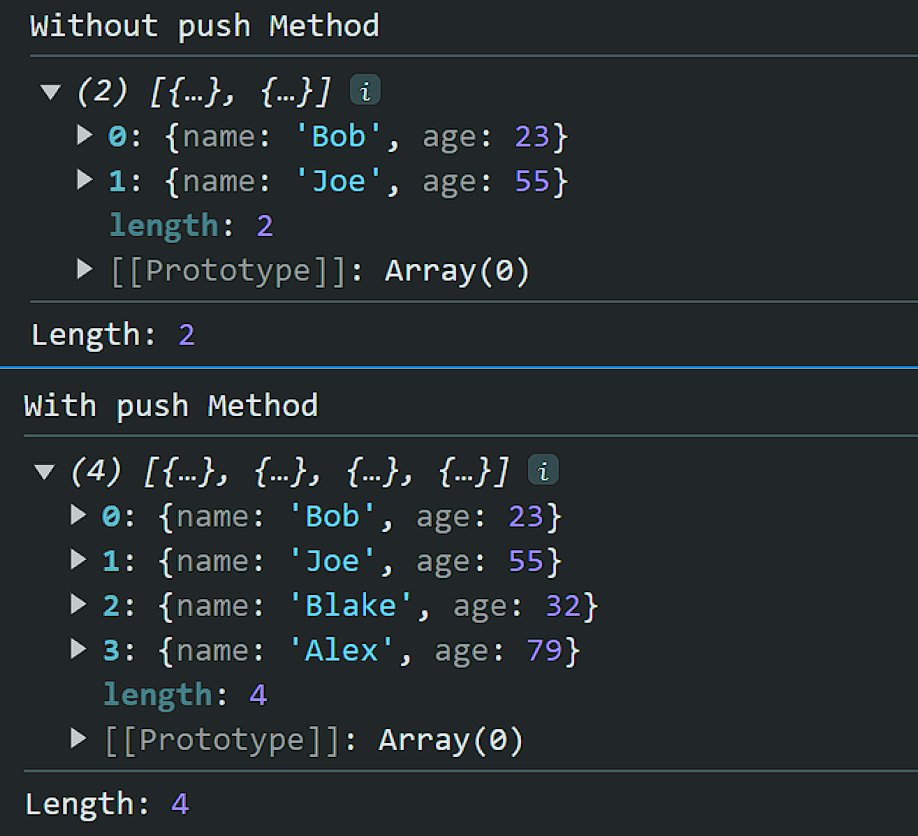Click the age value 79 for Alex
Screen dimensions: 918x836
click(x=545, y=651)
